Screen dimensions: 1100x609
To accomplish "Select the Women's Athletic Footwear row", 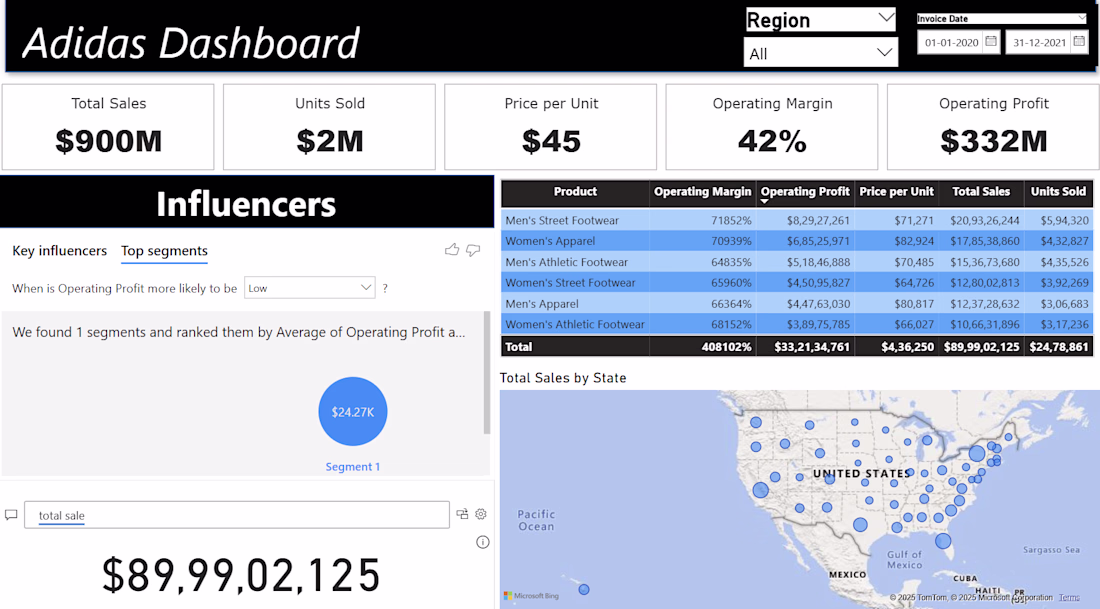I will tap(797, 324).
